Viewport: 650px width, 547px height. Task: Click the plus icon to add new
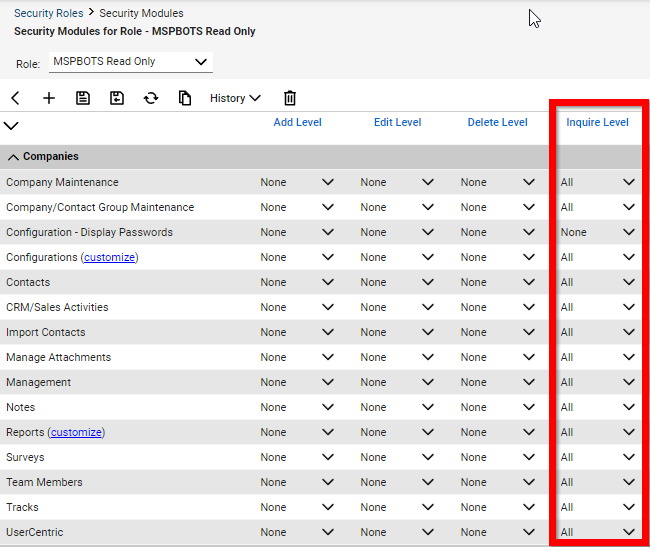[49, 98]
